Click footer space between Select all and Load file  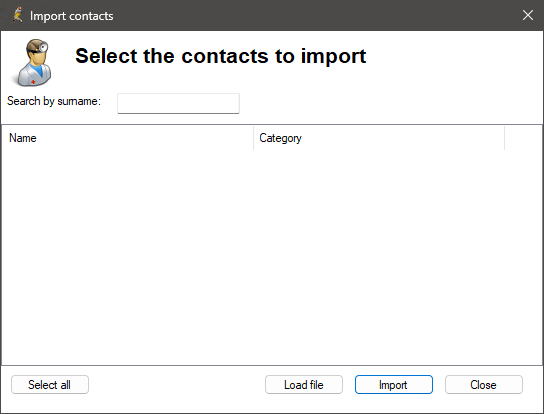click(x=177, y=385)
